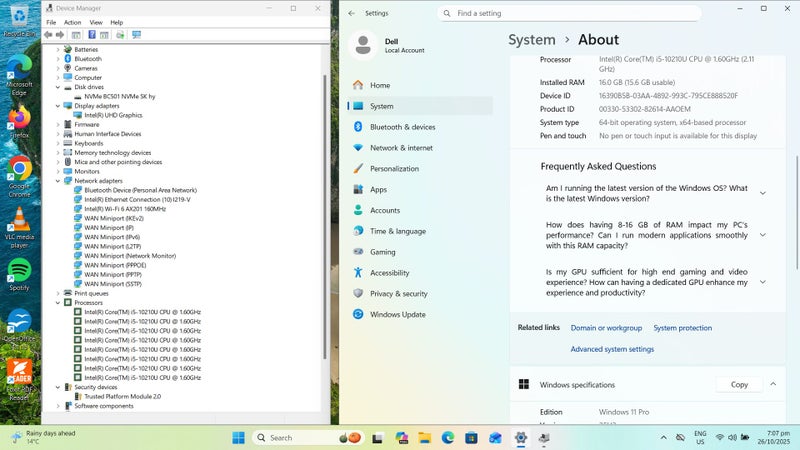Open Bluetooth & devices in Settings sidebar
800x450 pixels.
(x=402, y=127)
